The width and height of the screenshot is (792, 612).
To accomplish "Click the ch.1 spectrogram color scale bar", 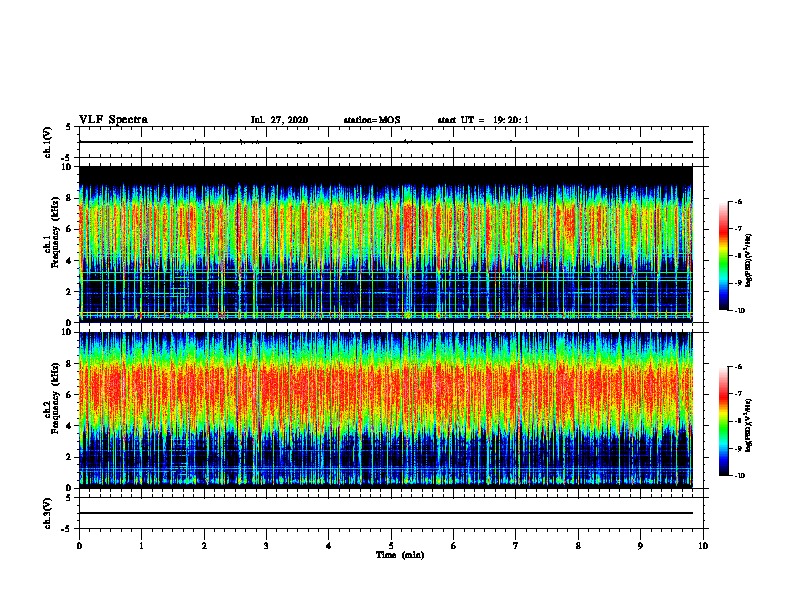I will (723, 256).
